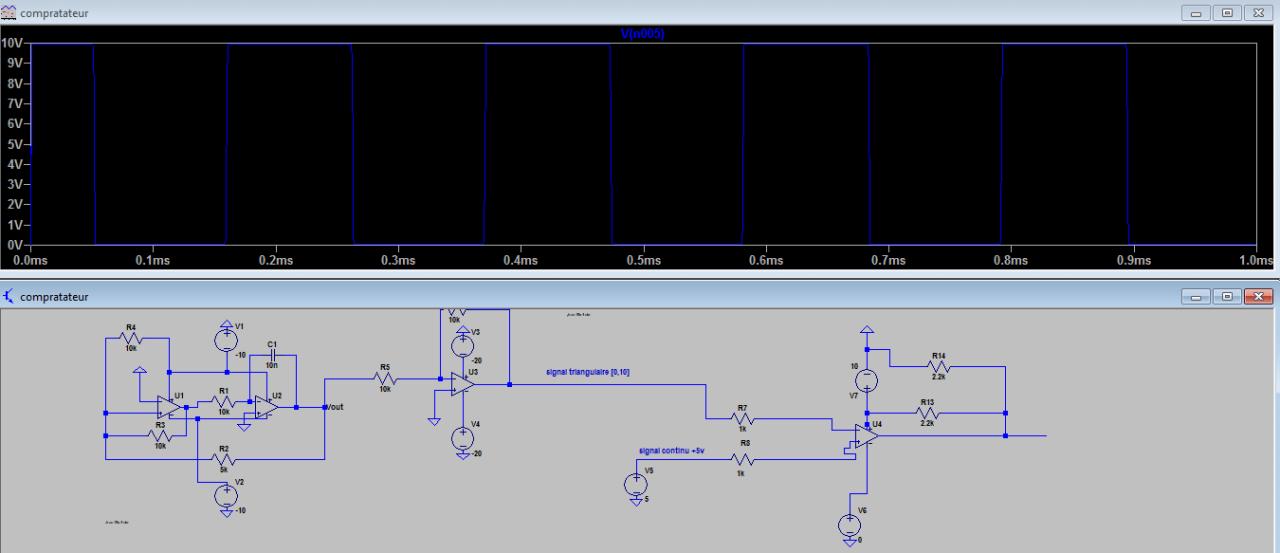The height and width of the screenshot is (553, 1280).
Task: Click the R13 resistor symbol
Action: [x=927, y=412]
